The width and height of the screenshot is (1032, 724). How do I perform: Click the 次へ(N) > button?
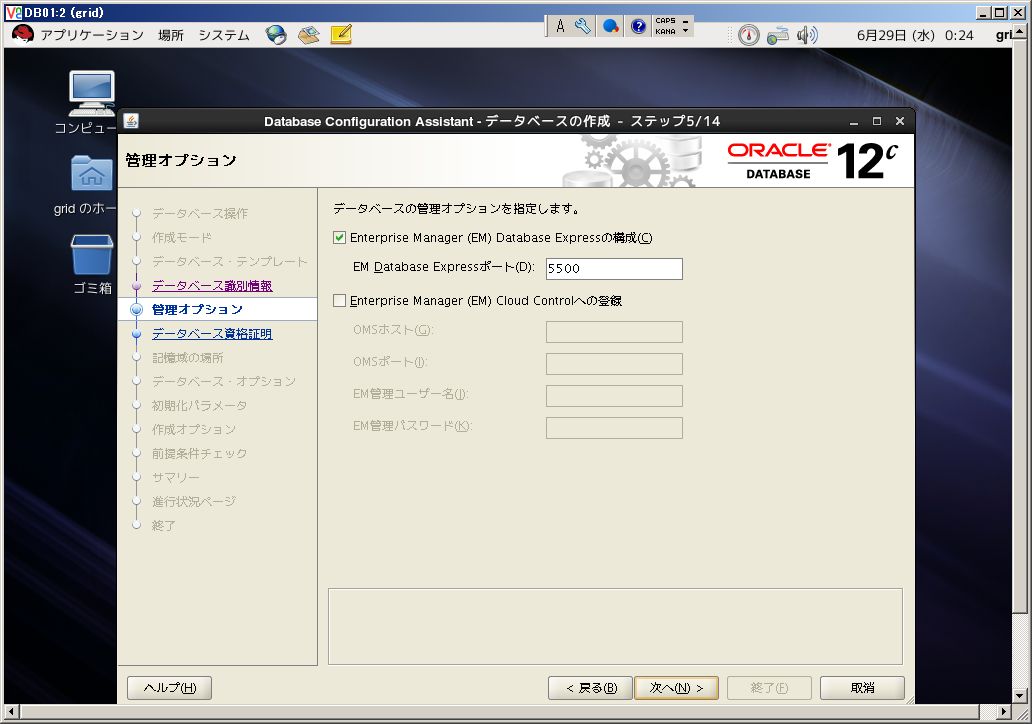(676, 688)
